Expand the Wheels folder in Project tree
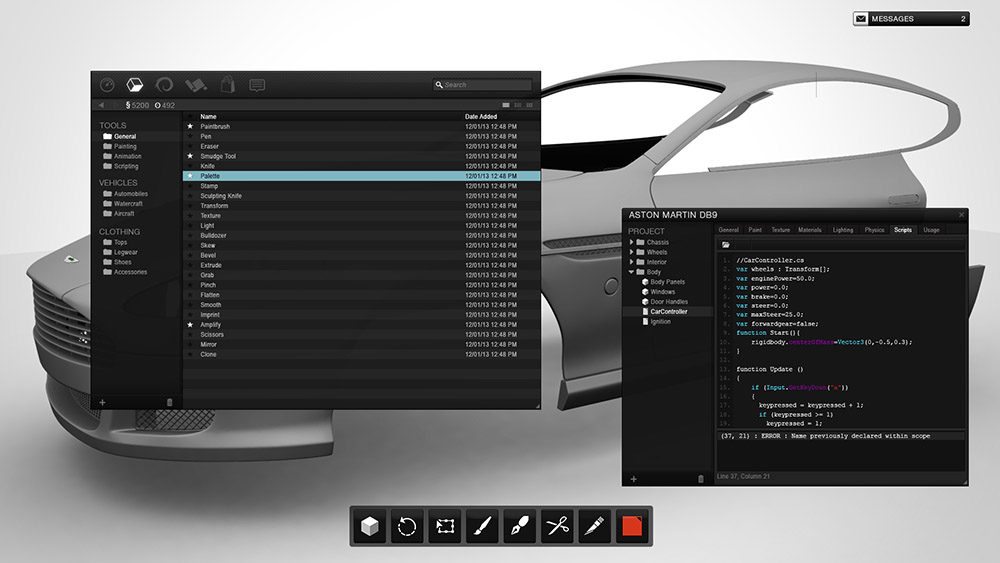 point(630,252)
